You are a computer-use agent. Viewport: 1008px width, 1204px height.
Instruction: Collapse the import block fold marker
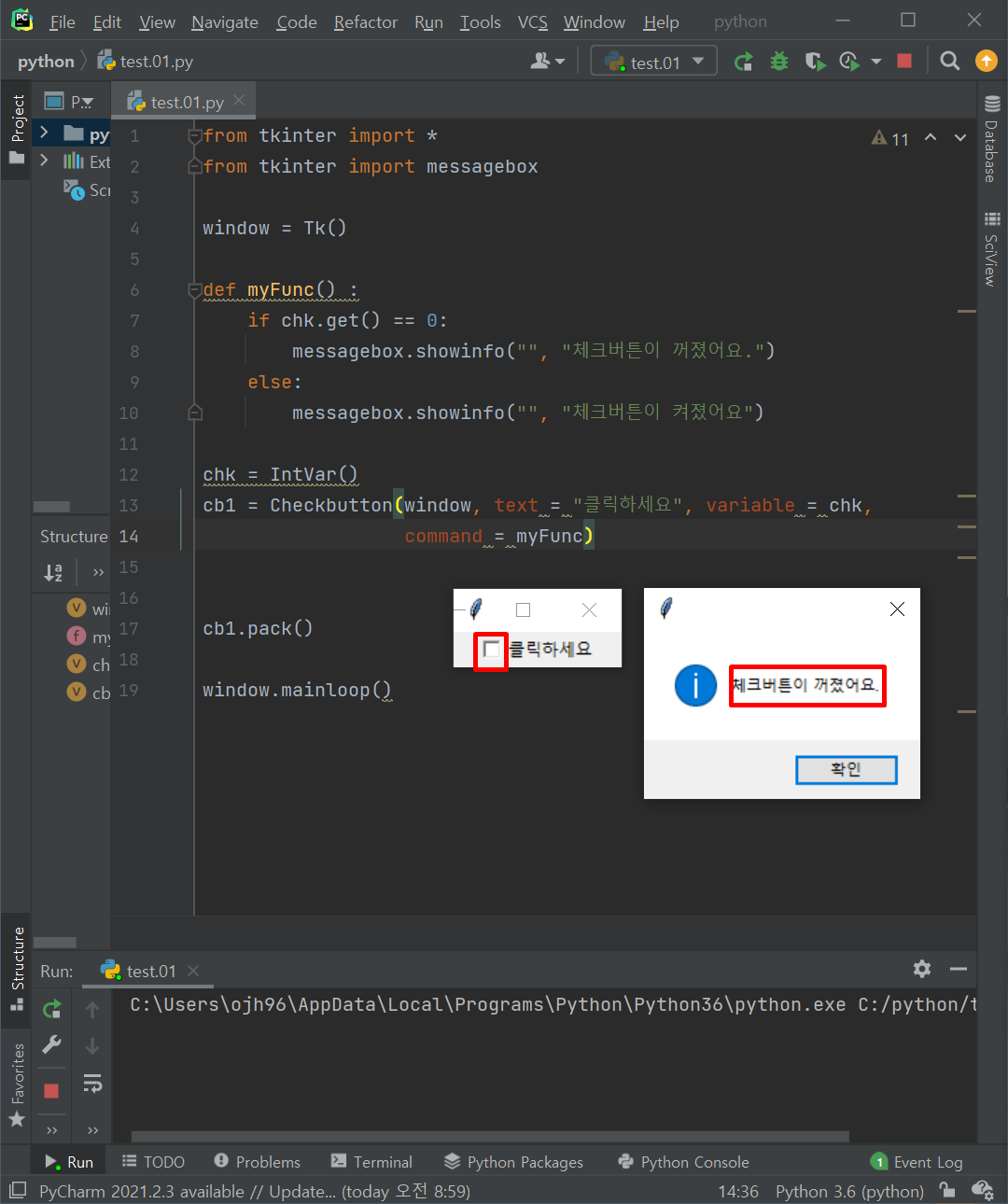point(195,135)
